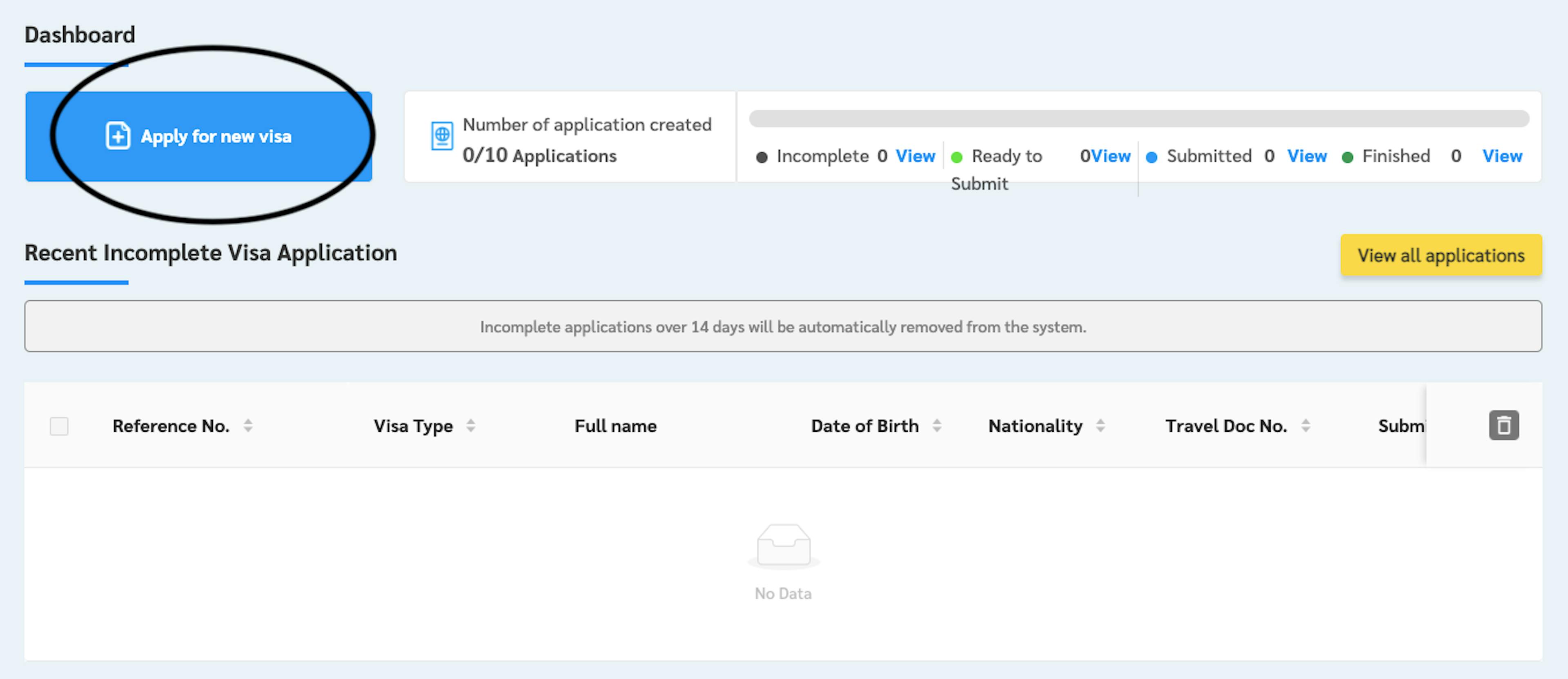Viewport: 1568px width, 679px height.
Task: Click the 14 days removal notice banner
Action: tap(783, 326)
